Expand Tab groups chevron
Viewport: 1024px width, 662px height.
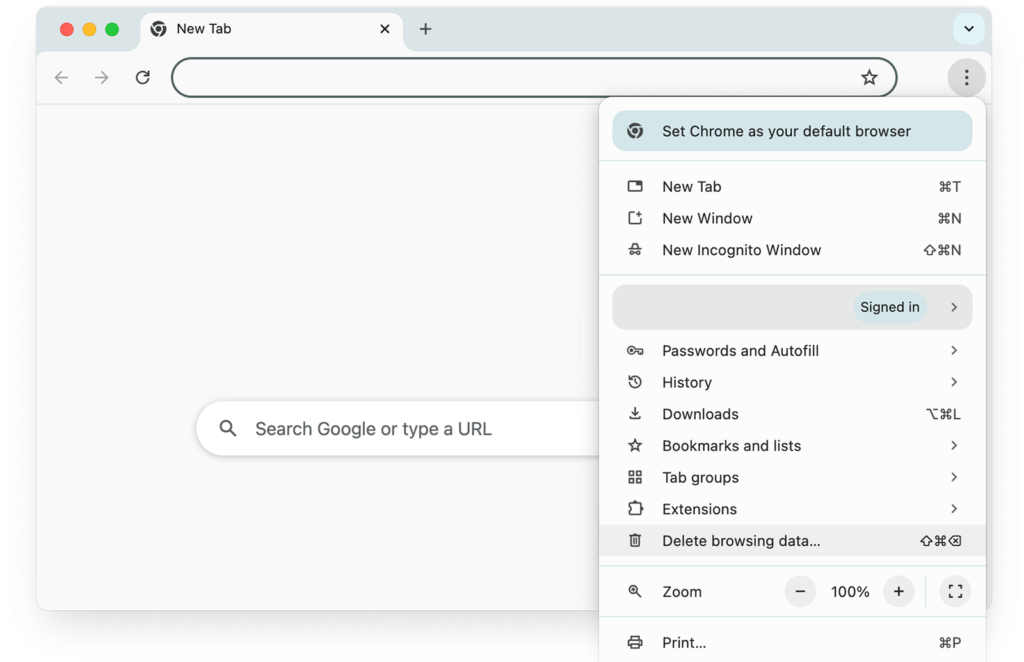click(954, 477)
